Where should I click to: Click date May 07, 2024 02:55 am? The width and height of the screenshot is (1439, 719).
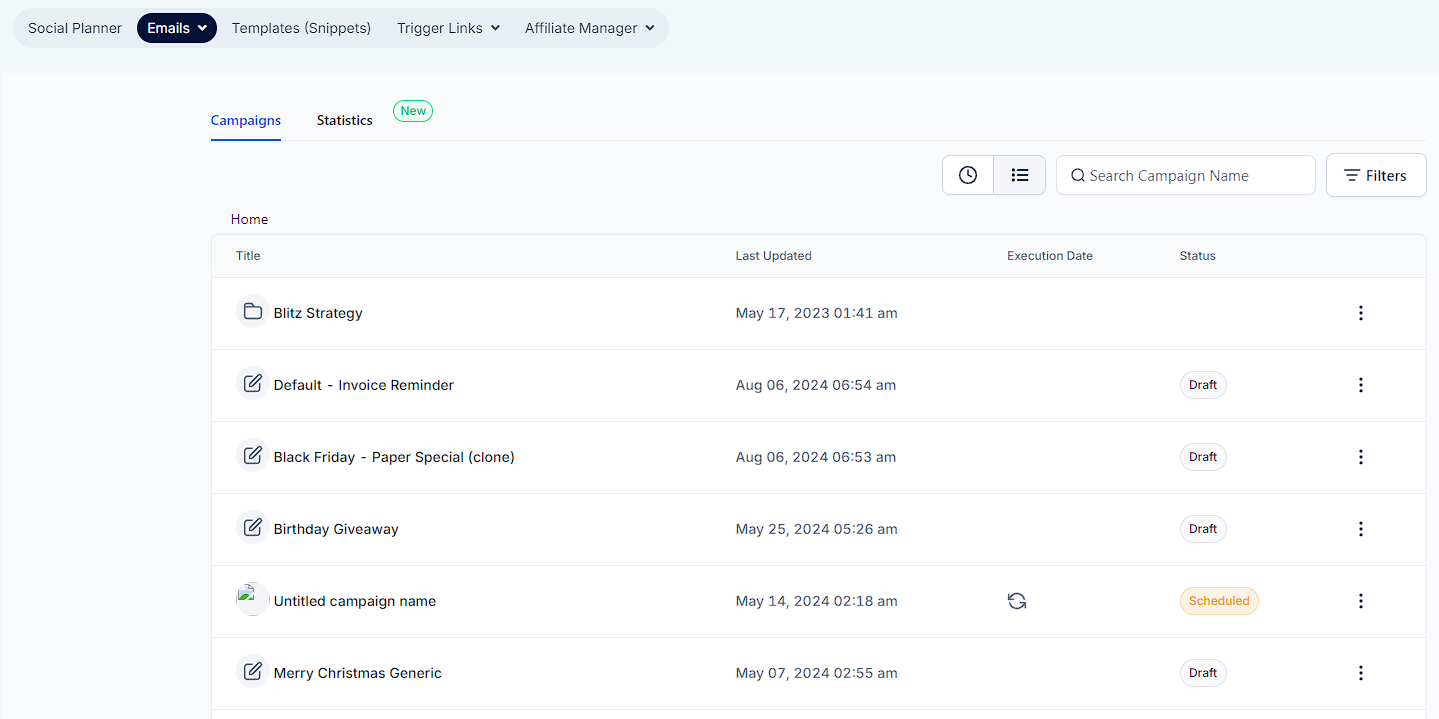coord(817,673)
